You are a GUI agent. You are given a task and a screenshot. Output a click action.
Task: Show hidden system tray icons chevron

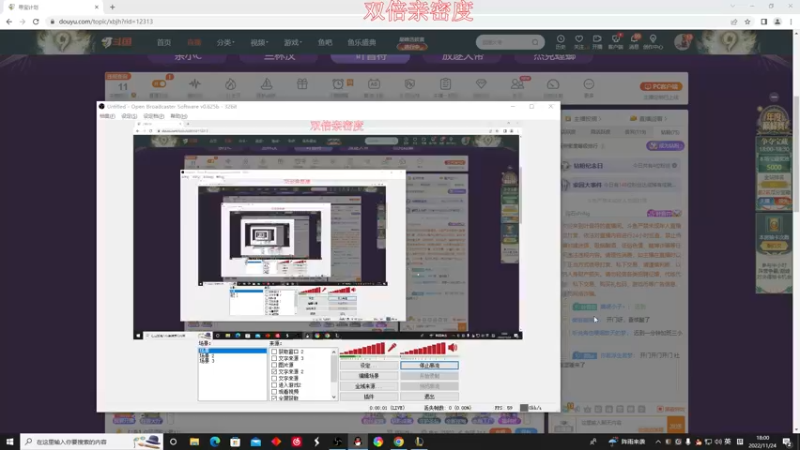[x=658, y=442]
